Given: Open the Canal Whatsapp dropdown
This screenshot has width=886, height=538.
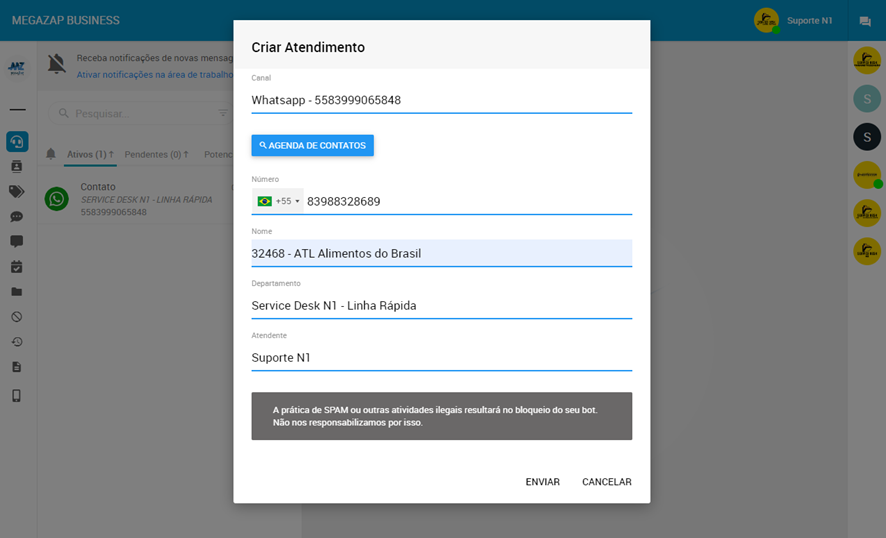Looking at the screenshot, I should (x=441, y=100).
